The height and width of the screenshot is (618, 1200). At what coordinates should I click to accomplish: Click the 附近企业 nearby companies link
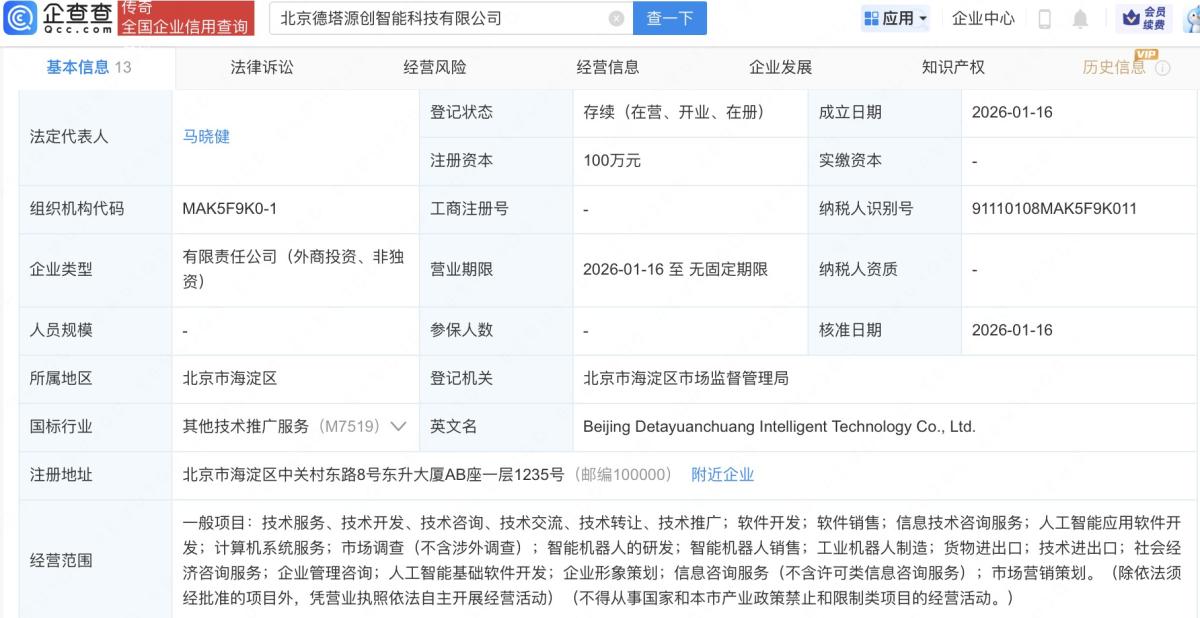(x=724, y=475)
